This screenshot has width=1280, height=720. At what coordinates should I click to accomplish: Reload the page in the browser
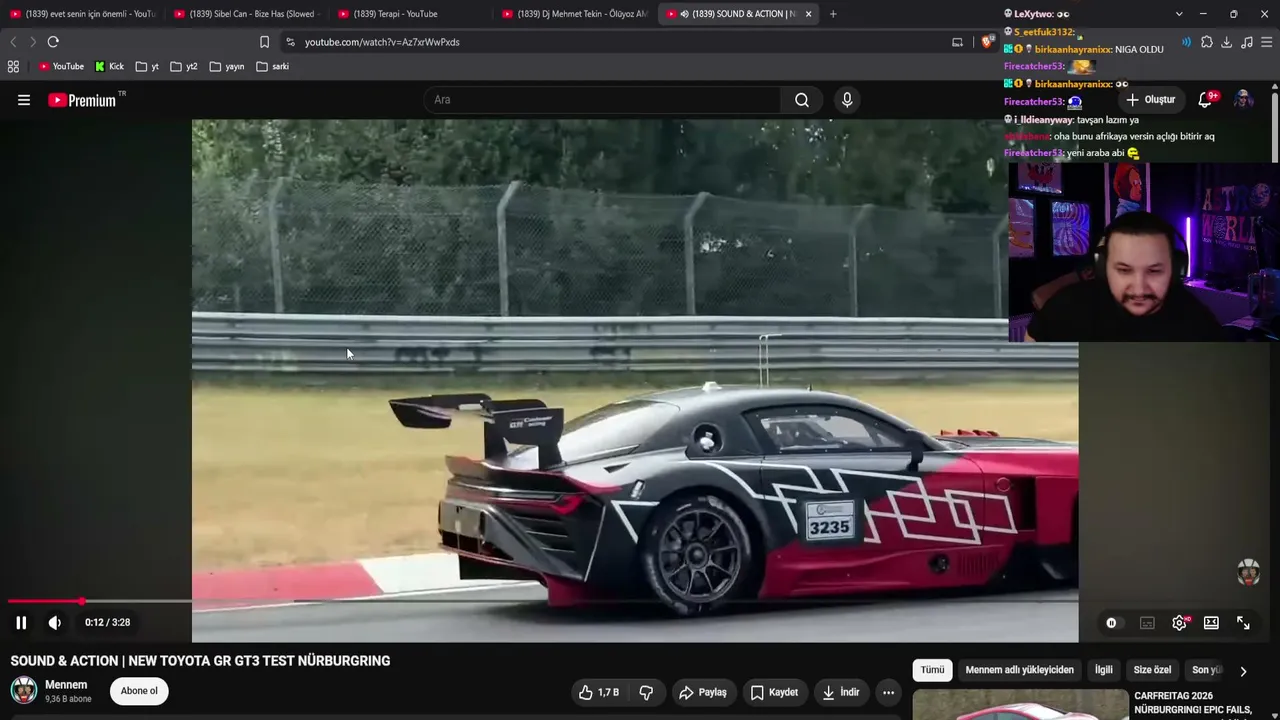click(53, 42)
